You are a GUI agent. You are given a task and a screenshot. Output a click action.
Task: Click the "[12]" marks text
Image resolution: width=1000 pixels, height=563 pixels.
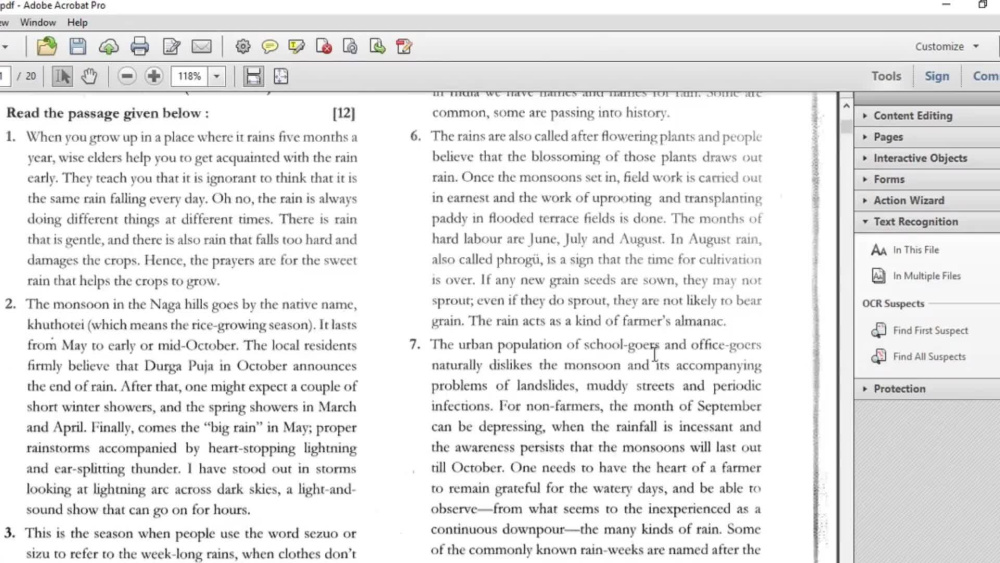point(343,113)
